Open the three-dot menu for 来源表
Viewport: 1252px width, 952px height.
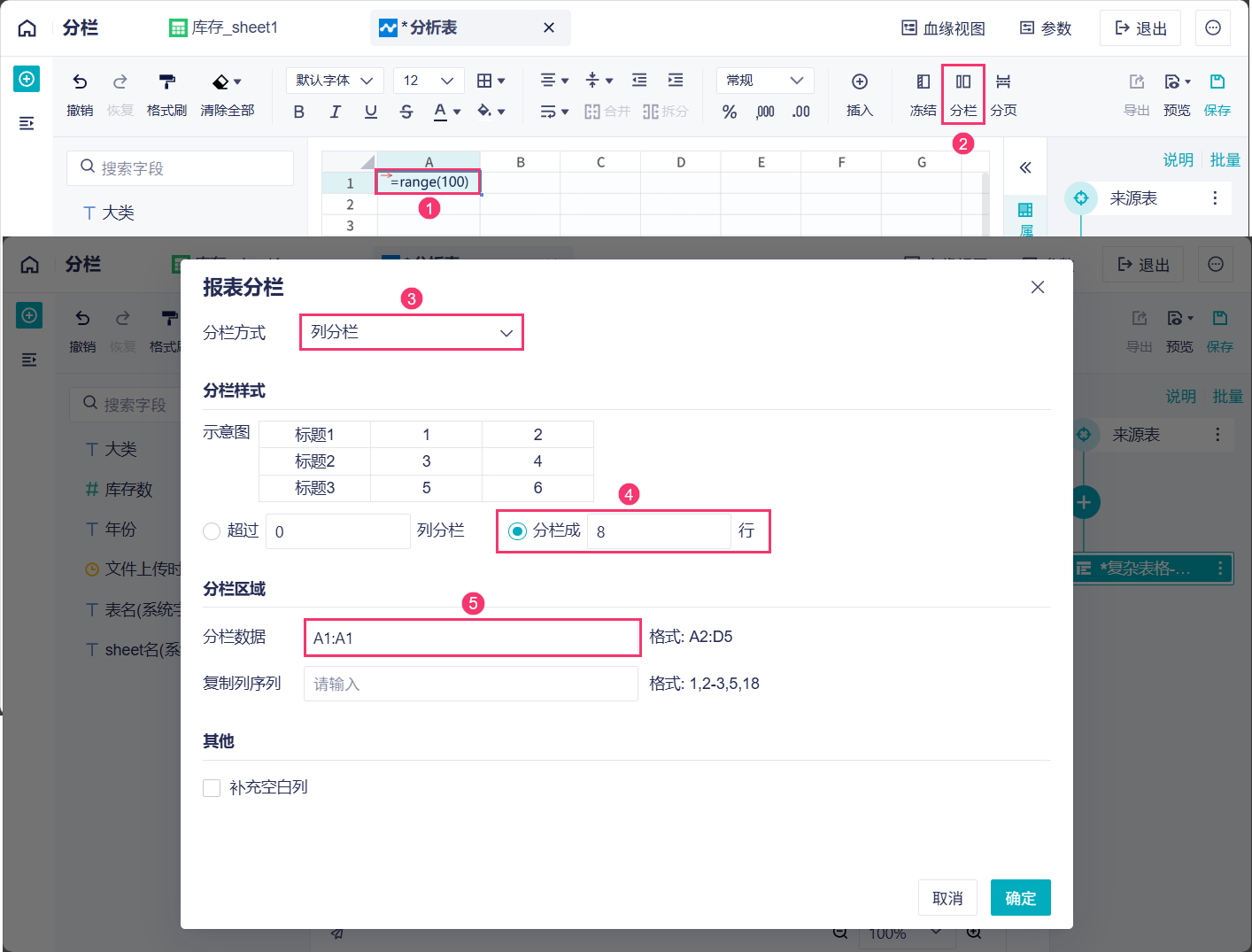click(1215, 198)
